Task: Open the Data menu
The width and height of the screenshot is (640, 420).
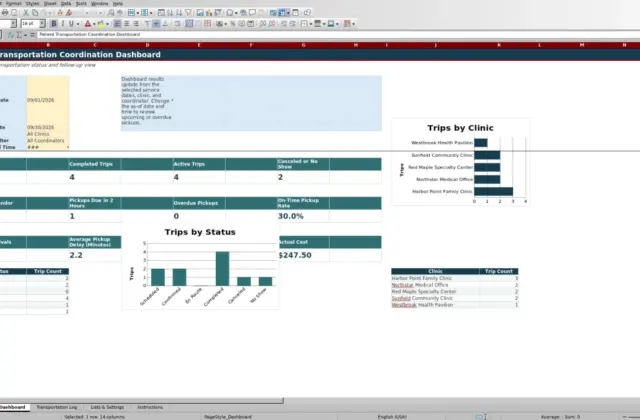Action: pos(66,3)
